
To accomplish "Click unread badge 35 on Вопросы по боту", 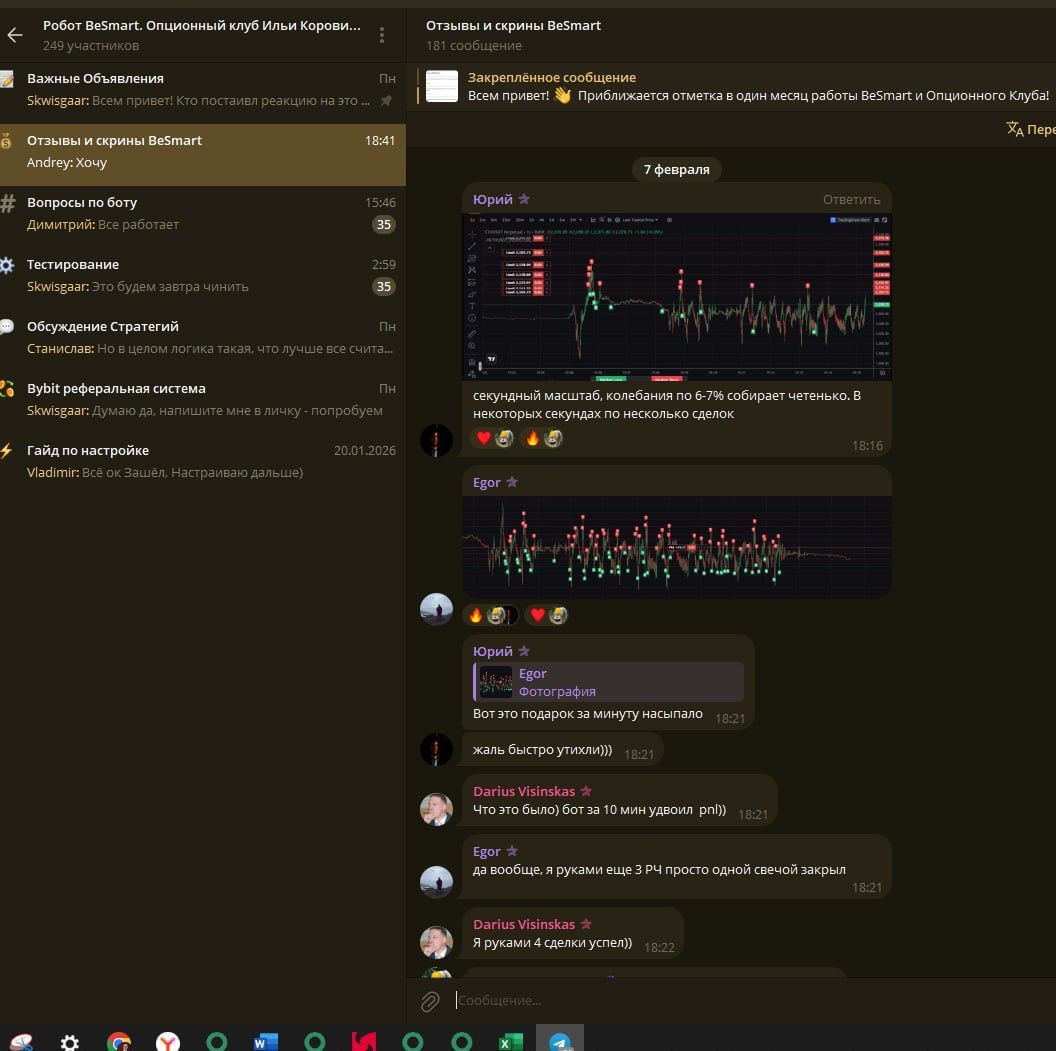I will click(x=384, y=224).
